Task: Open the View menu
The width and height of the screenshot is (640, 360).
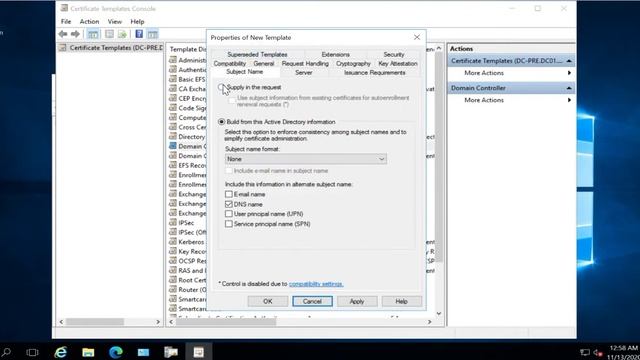Action: [x=115, y=21]
